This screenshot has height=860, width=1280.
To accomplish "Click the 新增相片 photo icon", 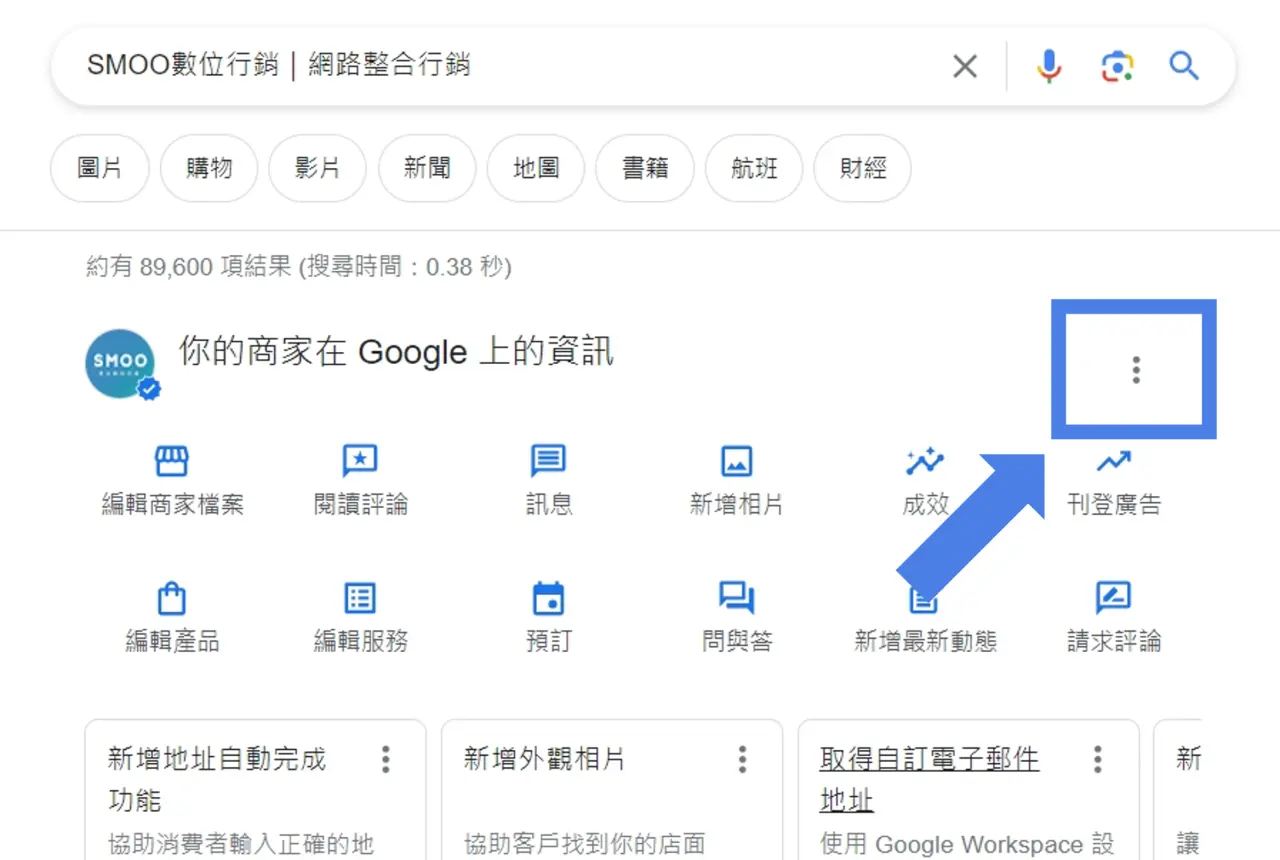I will pyautogui.click(x=737, y=461).
